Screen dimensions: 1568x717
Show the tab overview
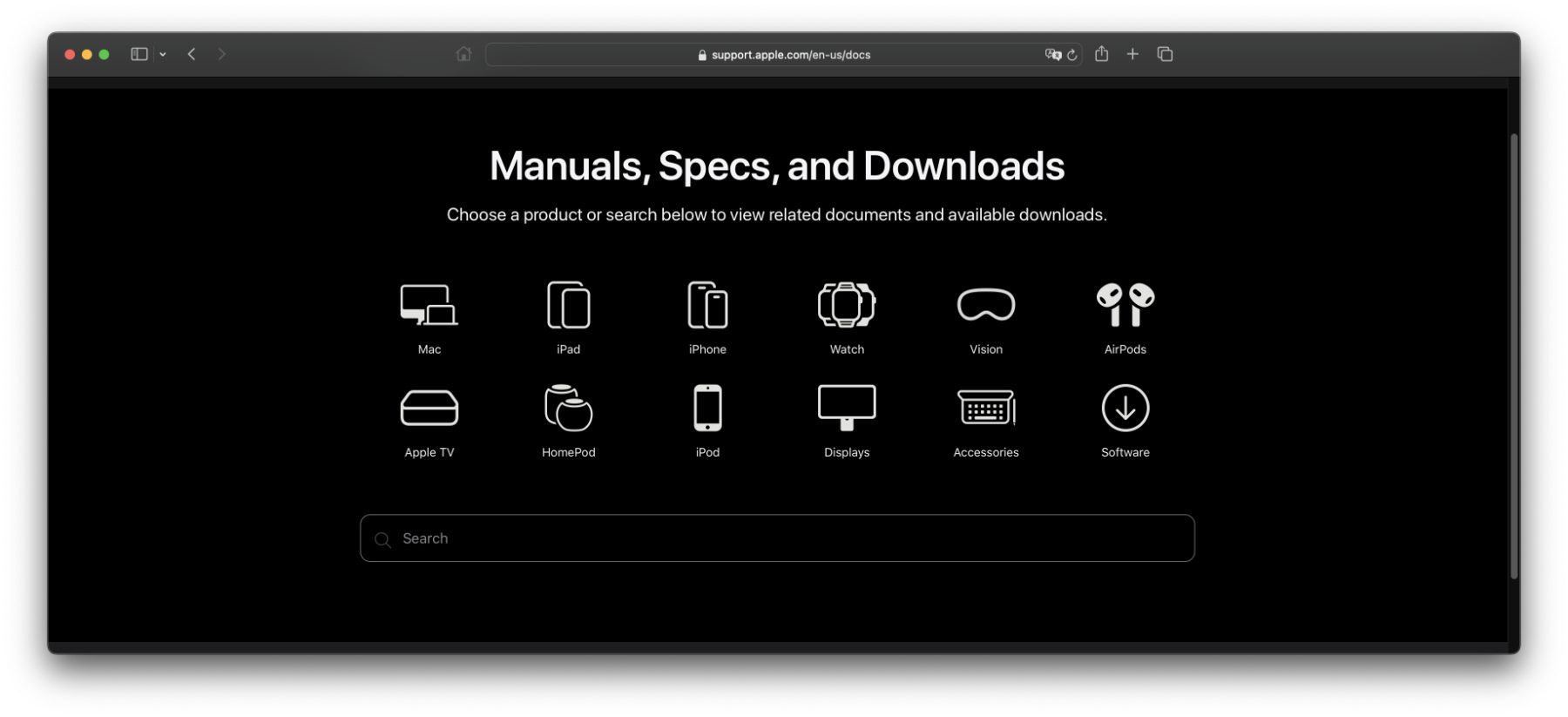1165,54
